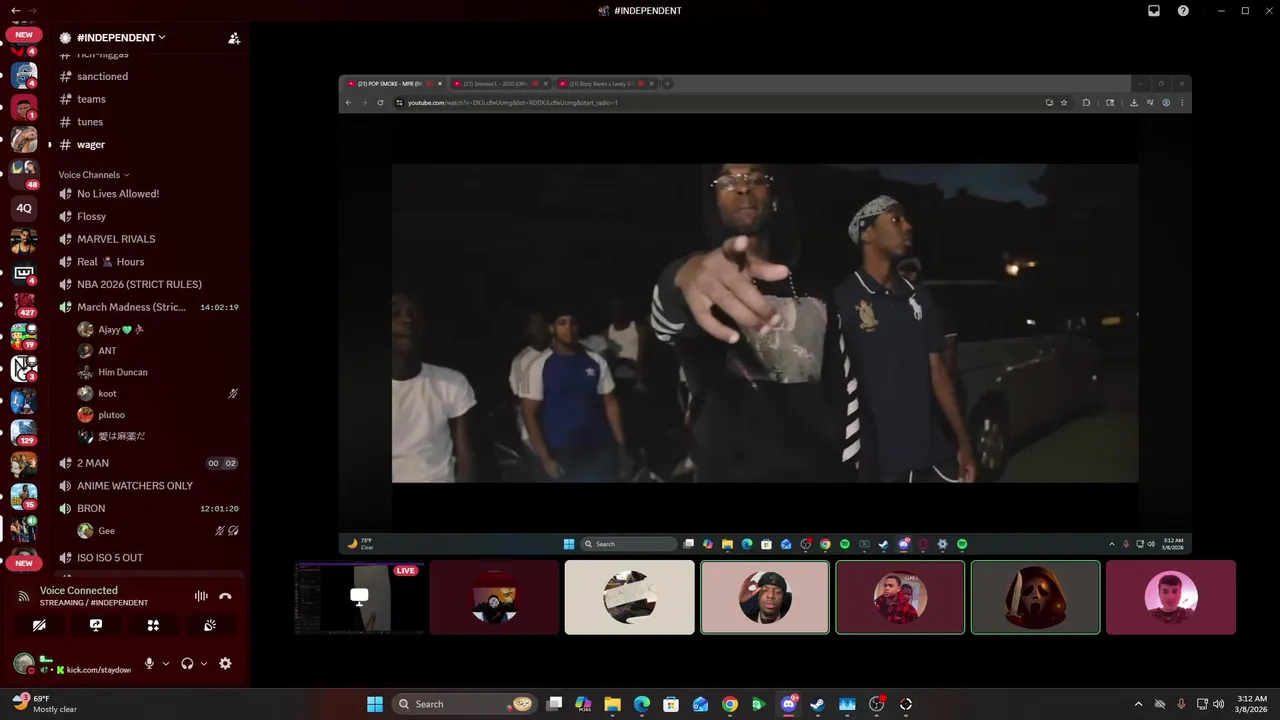This screenshot has width=1280, height=720.
Task: Select the participant tile with black beanie
Action: [765, 597]
